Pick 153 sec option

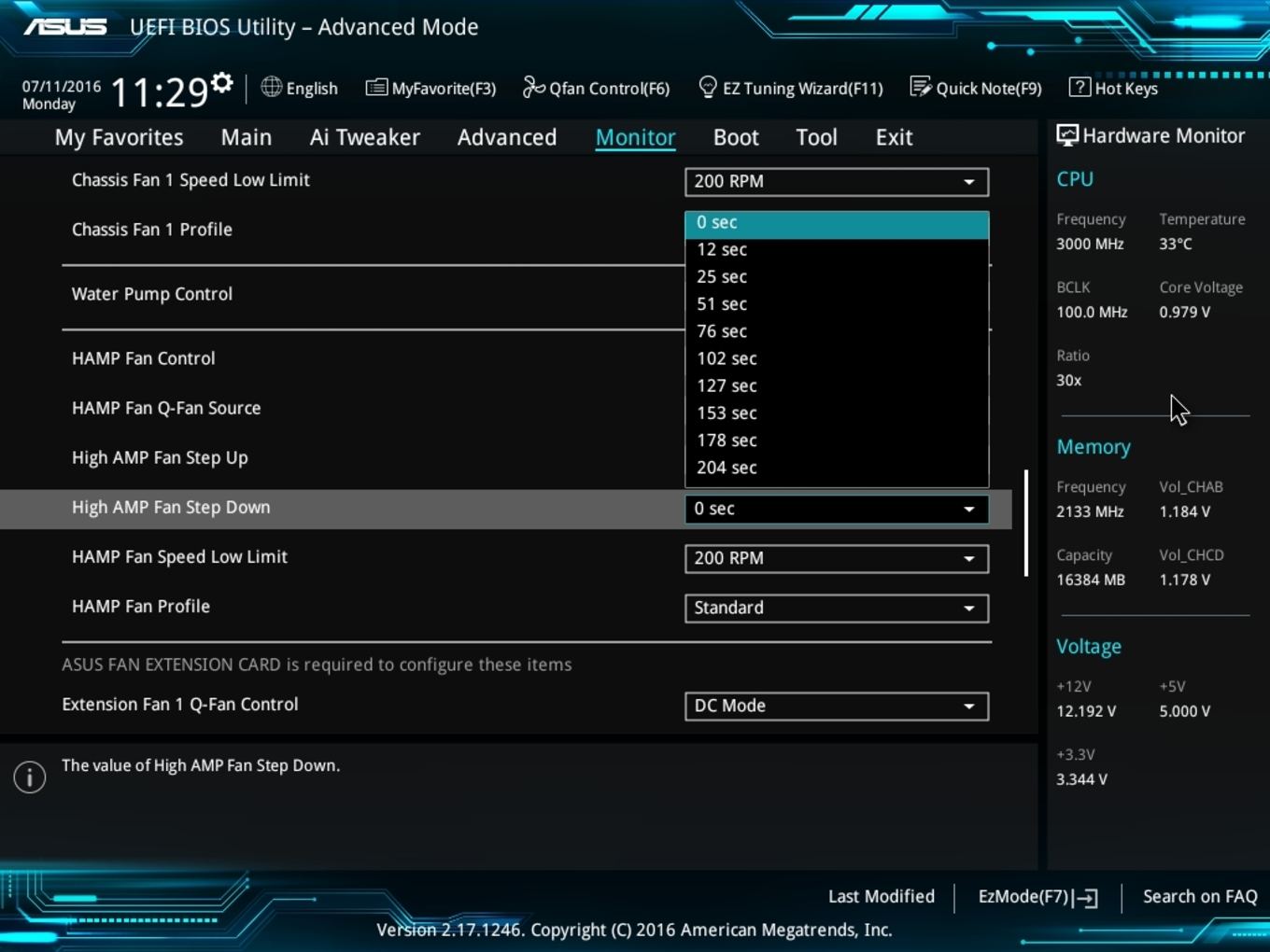(837, 413)
